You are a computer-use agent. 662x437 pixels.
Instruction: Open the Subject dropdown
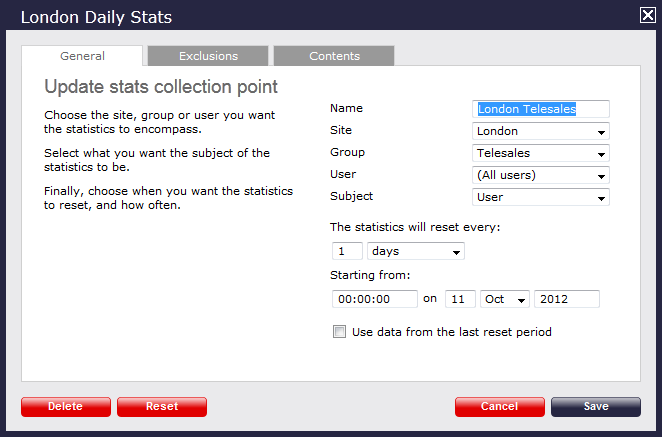tap(540, 197)
